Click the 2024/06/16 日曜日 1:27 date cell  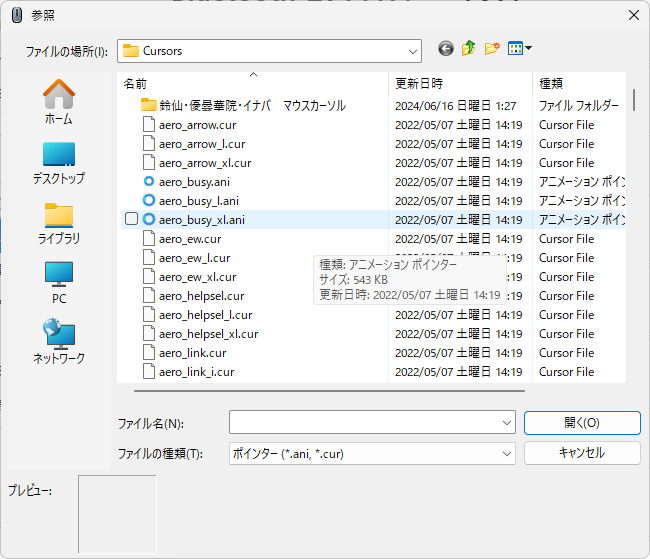click(x=456, y=106)
